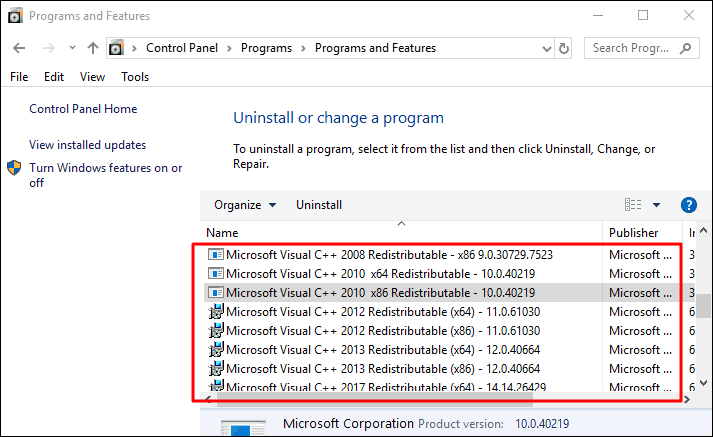Open View installed updates link

pos(88,145)
